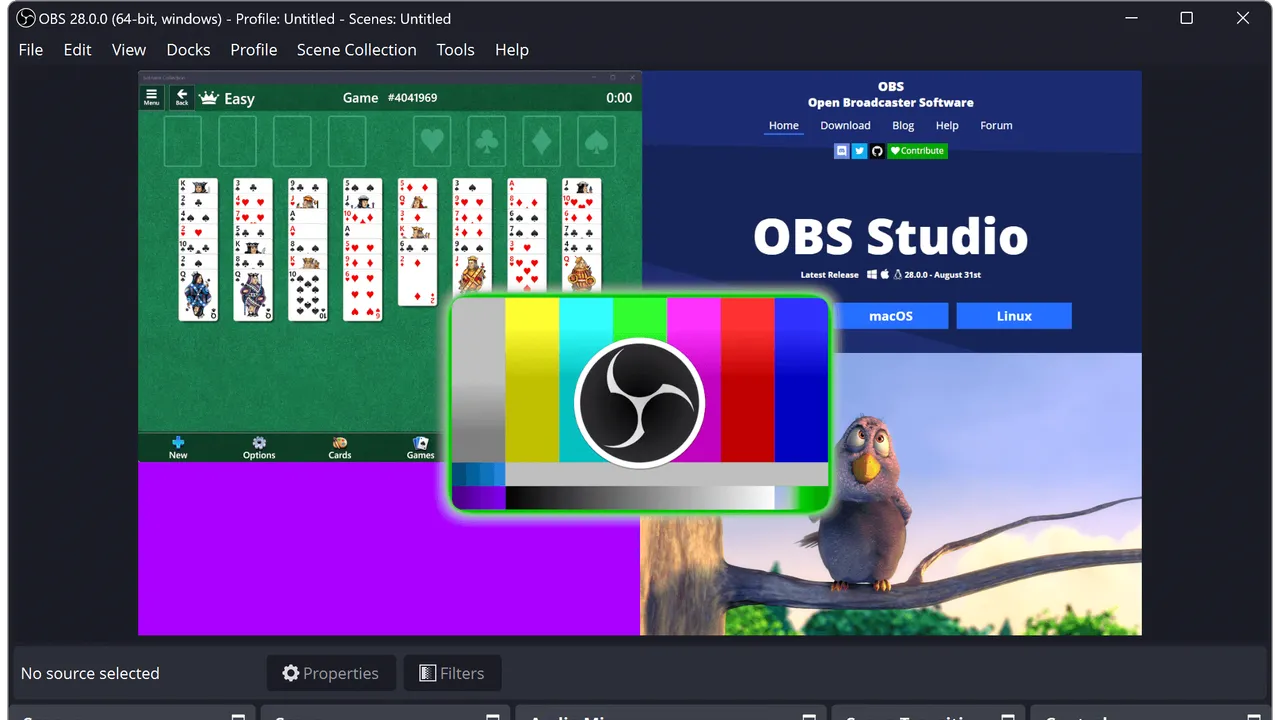Click the "Open Broadcaster Software" text
Viewport: 1280px width, 720px height.
click(890, 102)
